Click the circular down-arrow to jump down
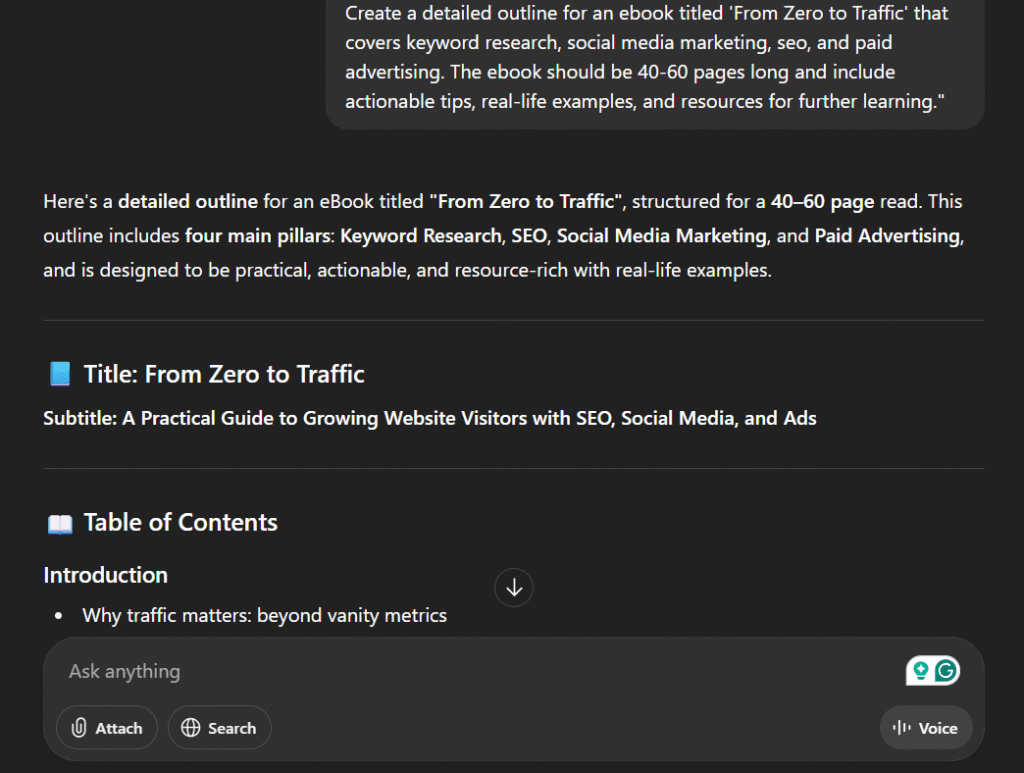 [513, 587]
